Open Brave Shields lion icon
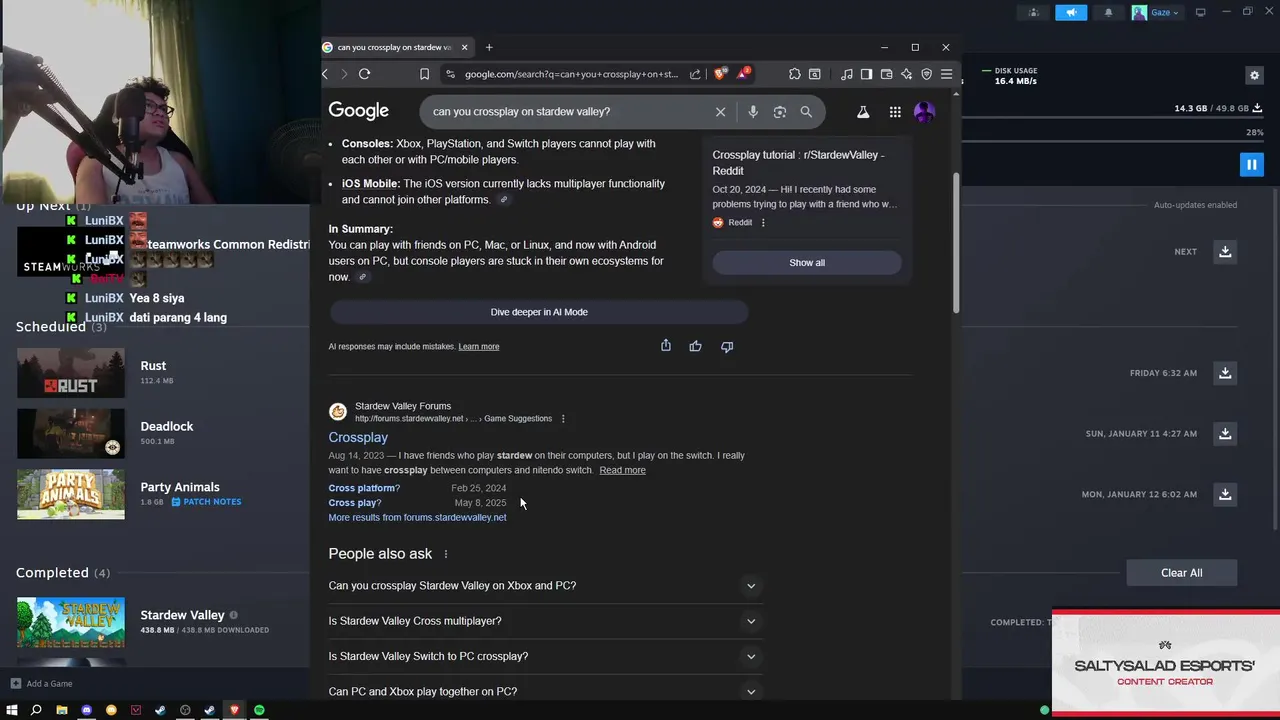Image resolution: width=1280 pixels, height=720 pixels. click(x=720, y=74)
